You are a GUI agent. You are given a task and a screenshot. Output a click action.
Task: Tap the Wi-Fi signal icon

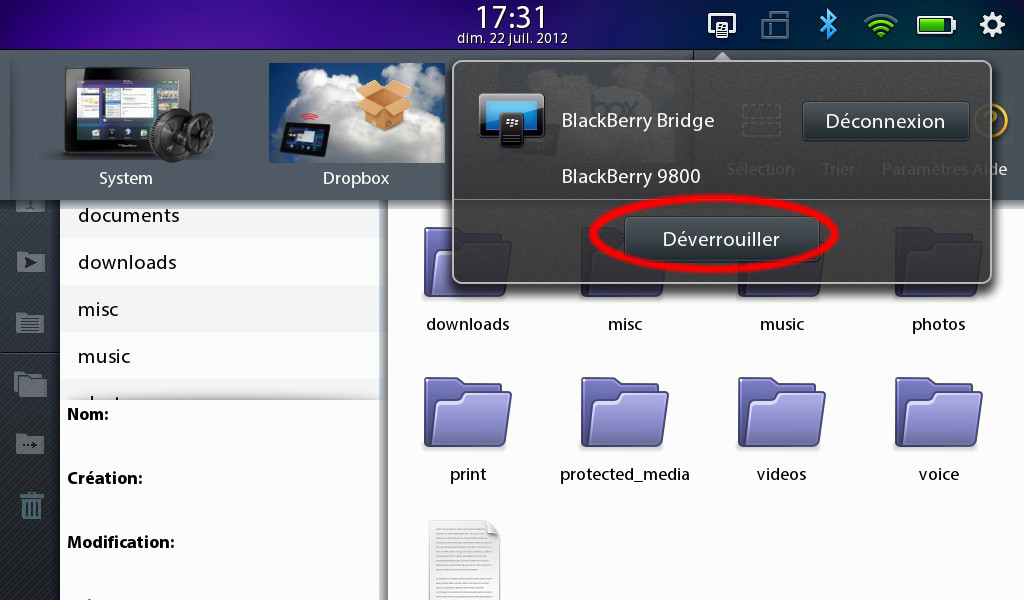[x=880, y=26]
